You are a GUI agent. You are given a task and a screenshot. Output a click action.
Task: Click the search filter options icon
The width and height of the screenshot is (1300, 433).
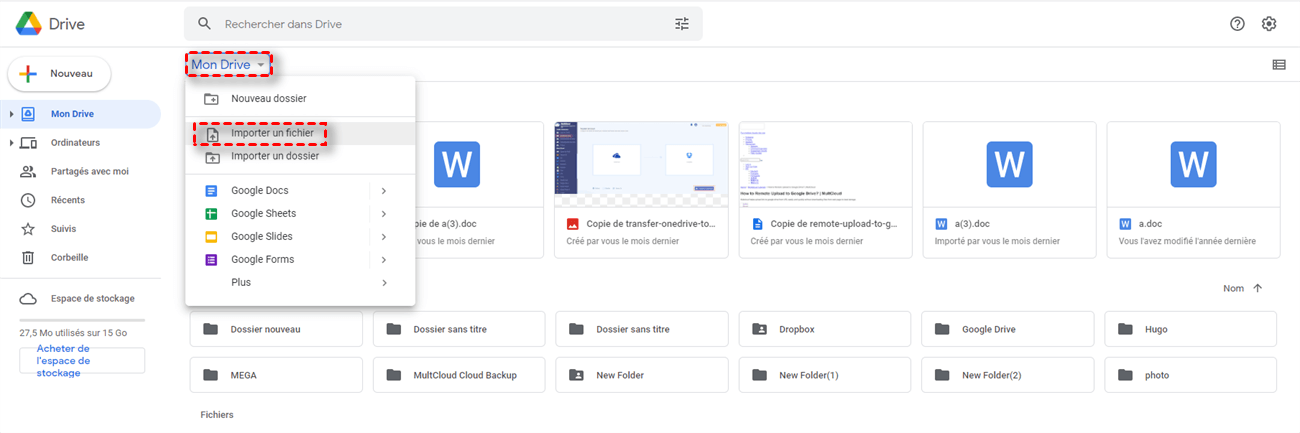click(x=682, y=24)
